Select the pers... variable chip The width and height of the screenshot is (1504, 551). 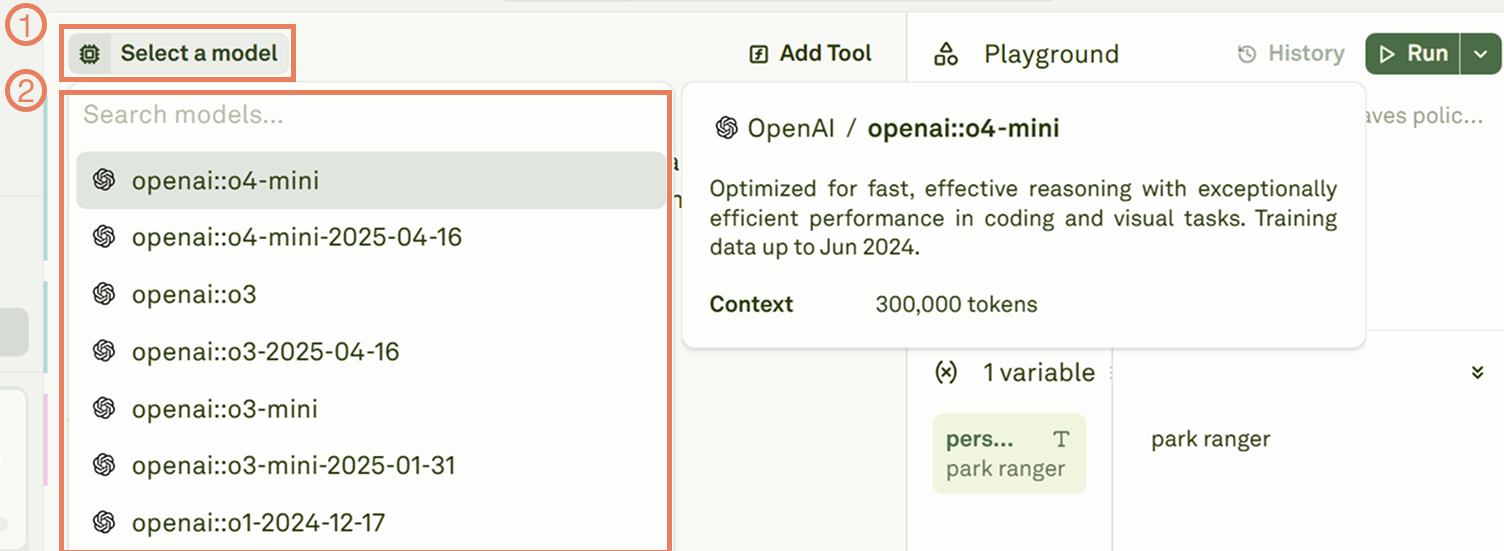tap(1009, 454)
